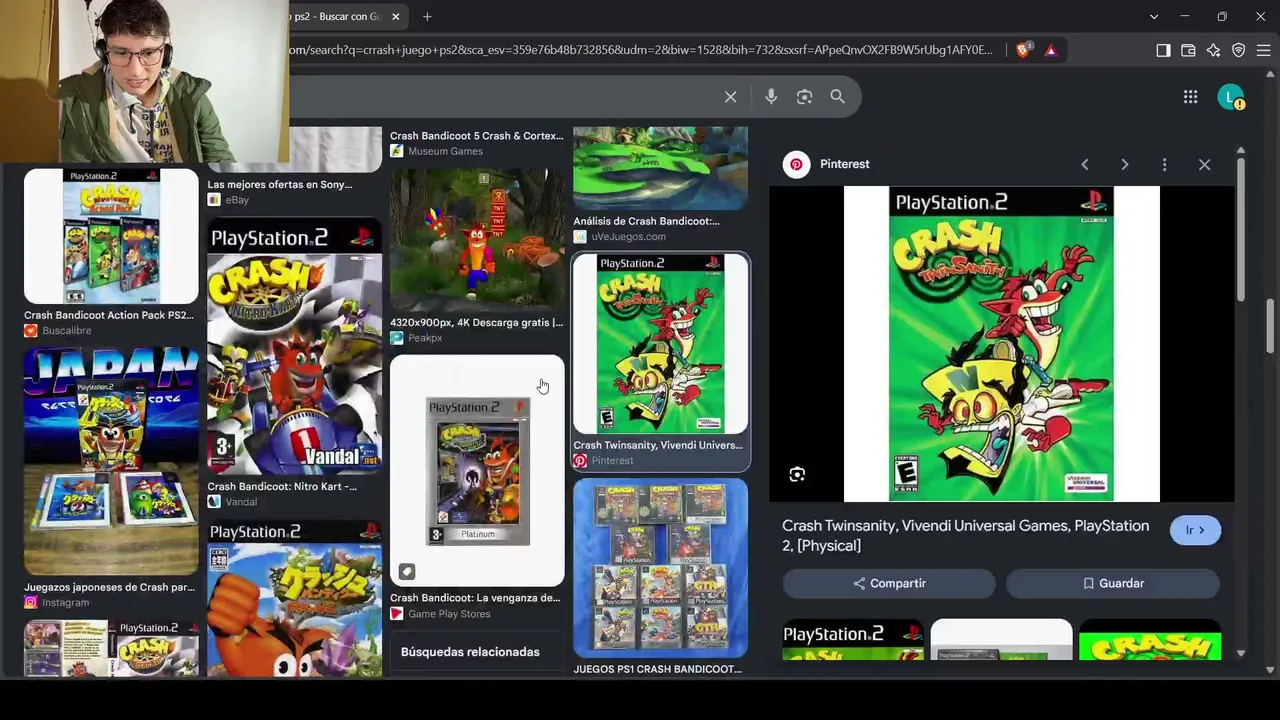Viewport: 1280px width, 720px height.
Task: Go to the next image in preview panel
Action: (x=1125, y=164)
